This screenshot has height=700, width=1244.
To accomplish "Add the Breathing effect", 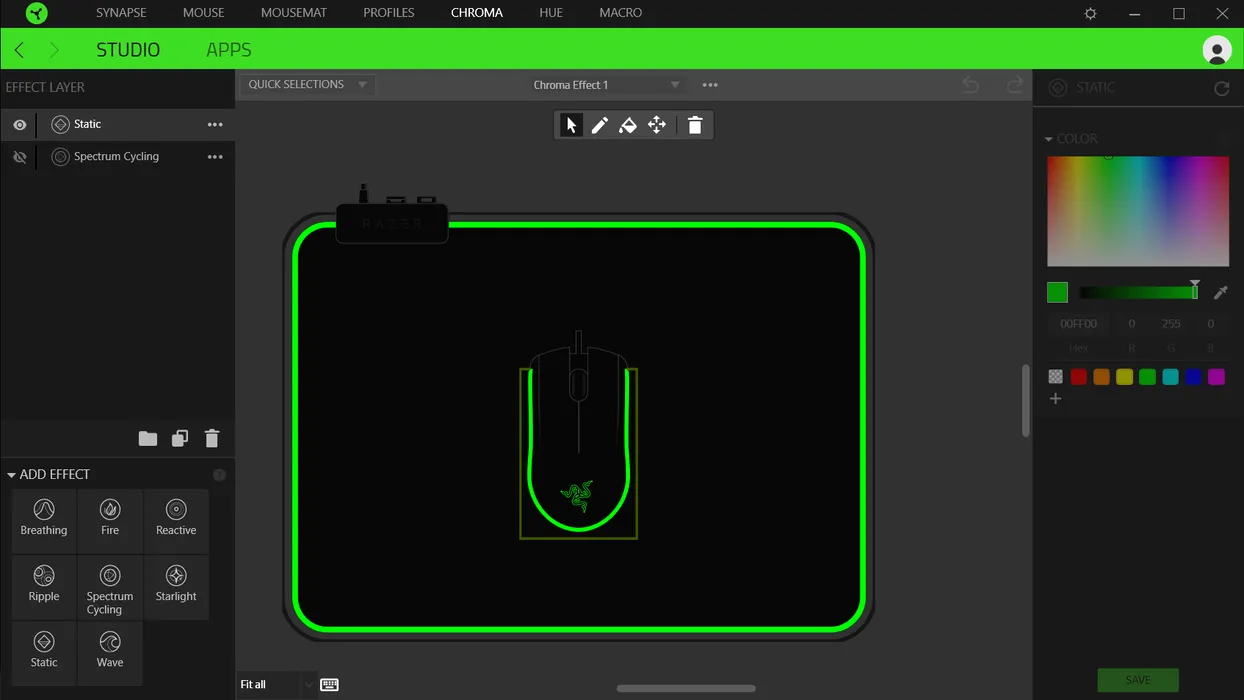I will coord(44,521).
